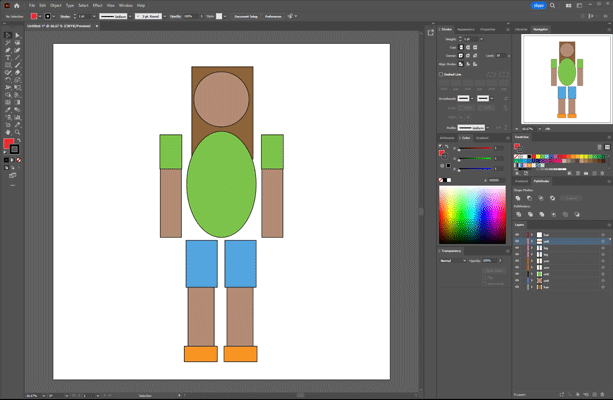The width and height of the screenshot is (613, 400).
Task: Click the Preferences button
Action: (x=274, y=17)
